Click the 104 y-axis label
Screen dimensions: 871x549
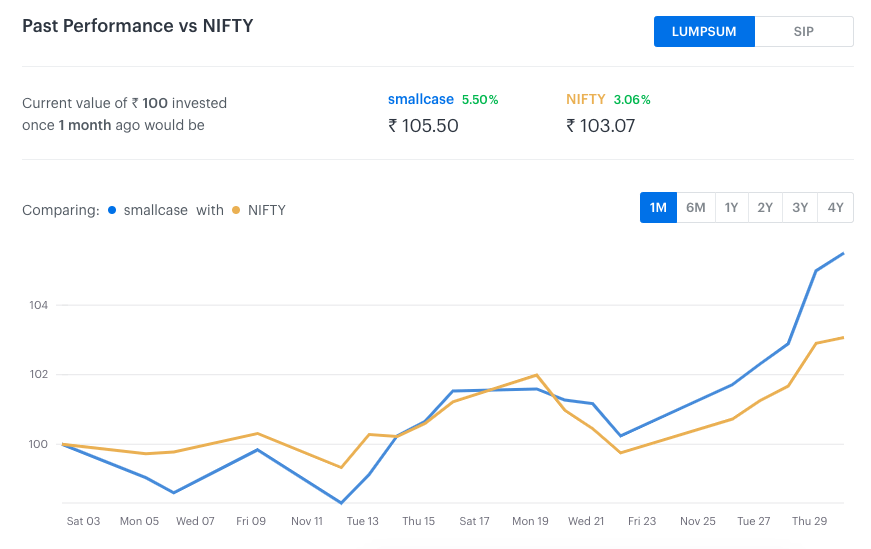pos(38,305)
